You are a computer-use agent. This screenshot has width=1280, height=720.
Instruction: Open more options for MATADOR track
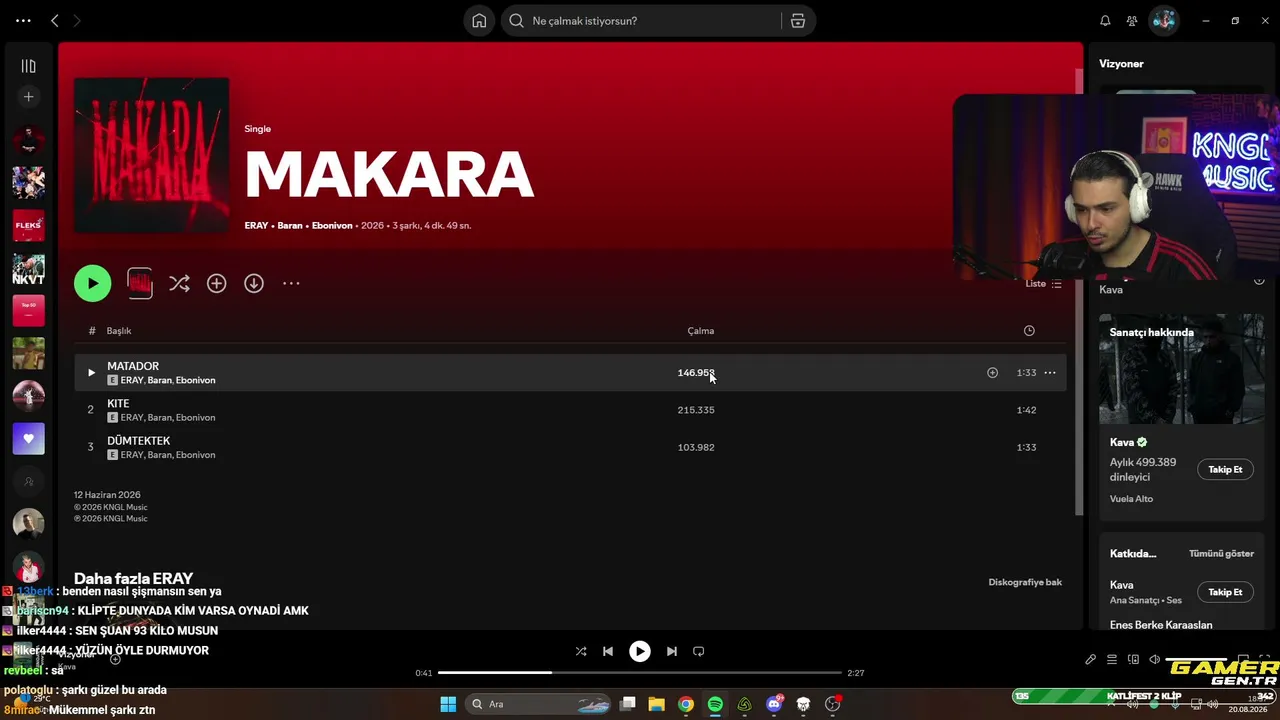pos(1050,373)
